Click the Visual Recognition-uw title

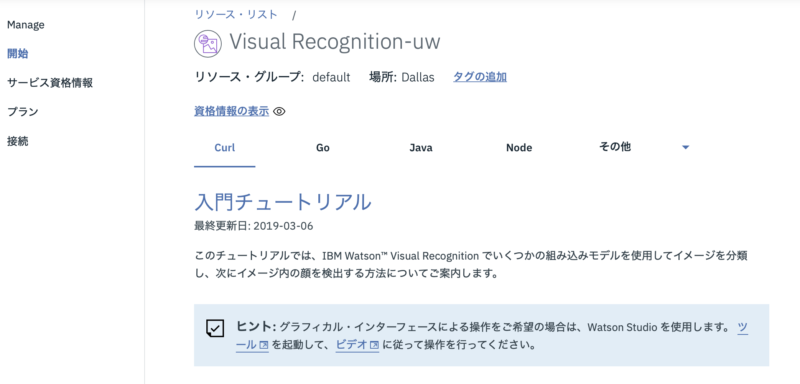click(x=335, y=42)
